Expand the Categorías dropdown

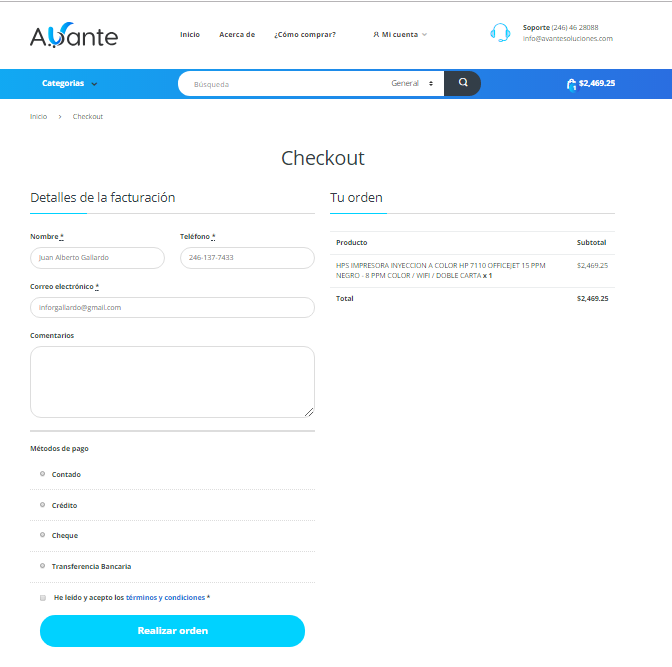tap(69, 84)
